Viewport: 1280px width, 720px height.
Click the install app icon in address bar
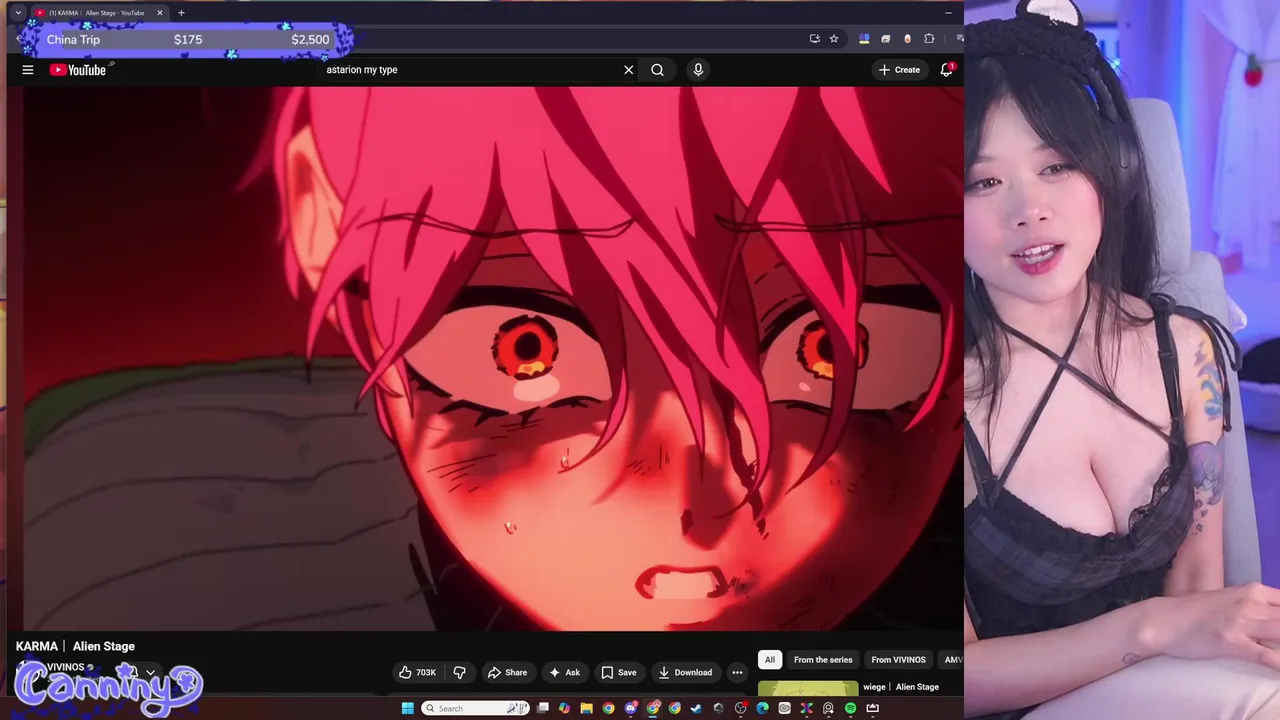click(814, 39)
